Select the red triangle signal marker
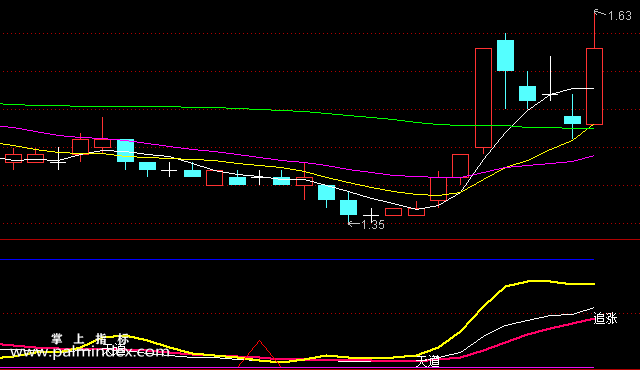Viewport: 640px width, 370px height. coord(259,354)
